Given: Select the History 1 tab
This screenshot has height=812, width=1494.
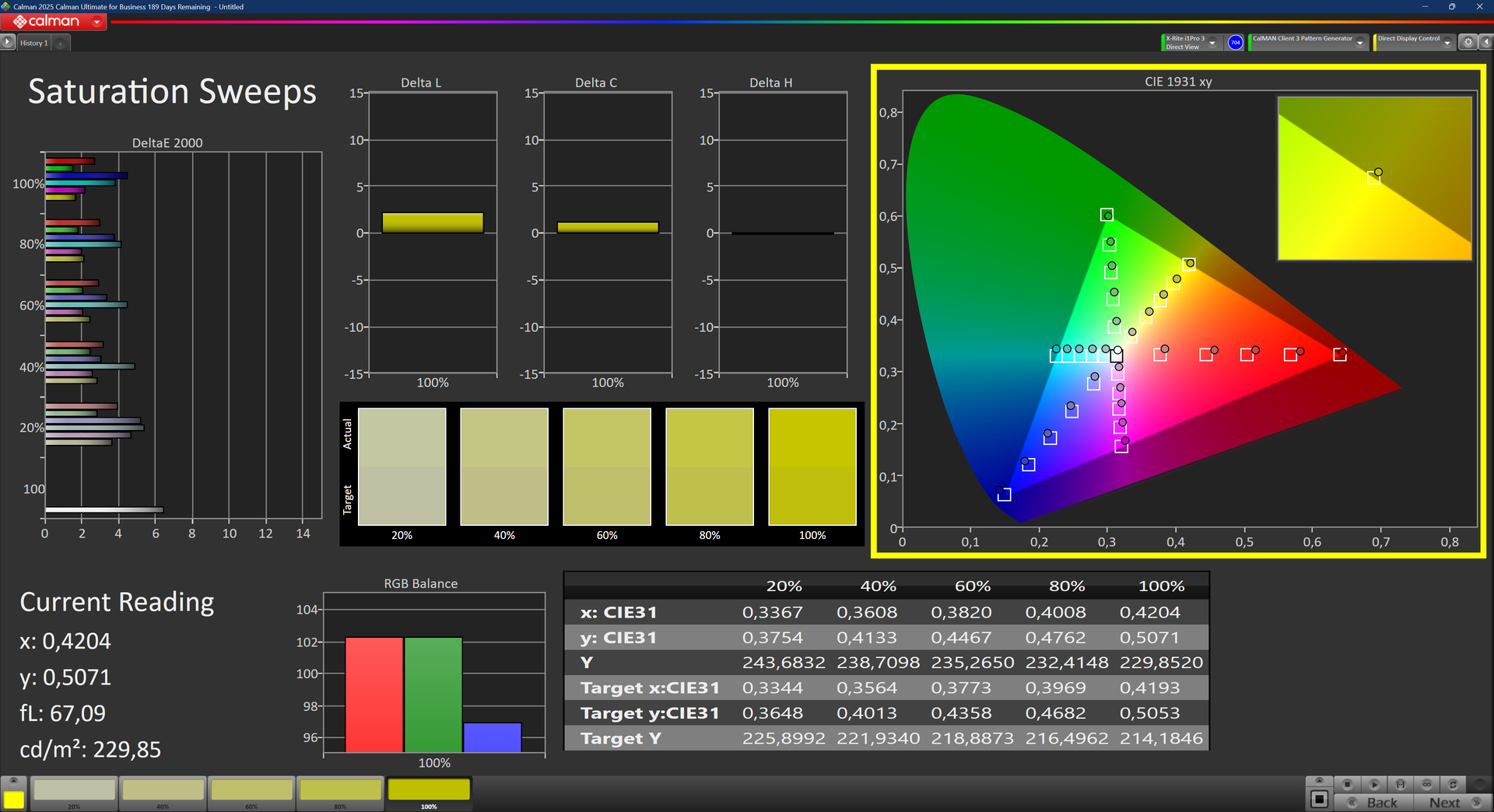Looking at the screenshot, I should (34, 43).
